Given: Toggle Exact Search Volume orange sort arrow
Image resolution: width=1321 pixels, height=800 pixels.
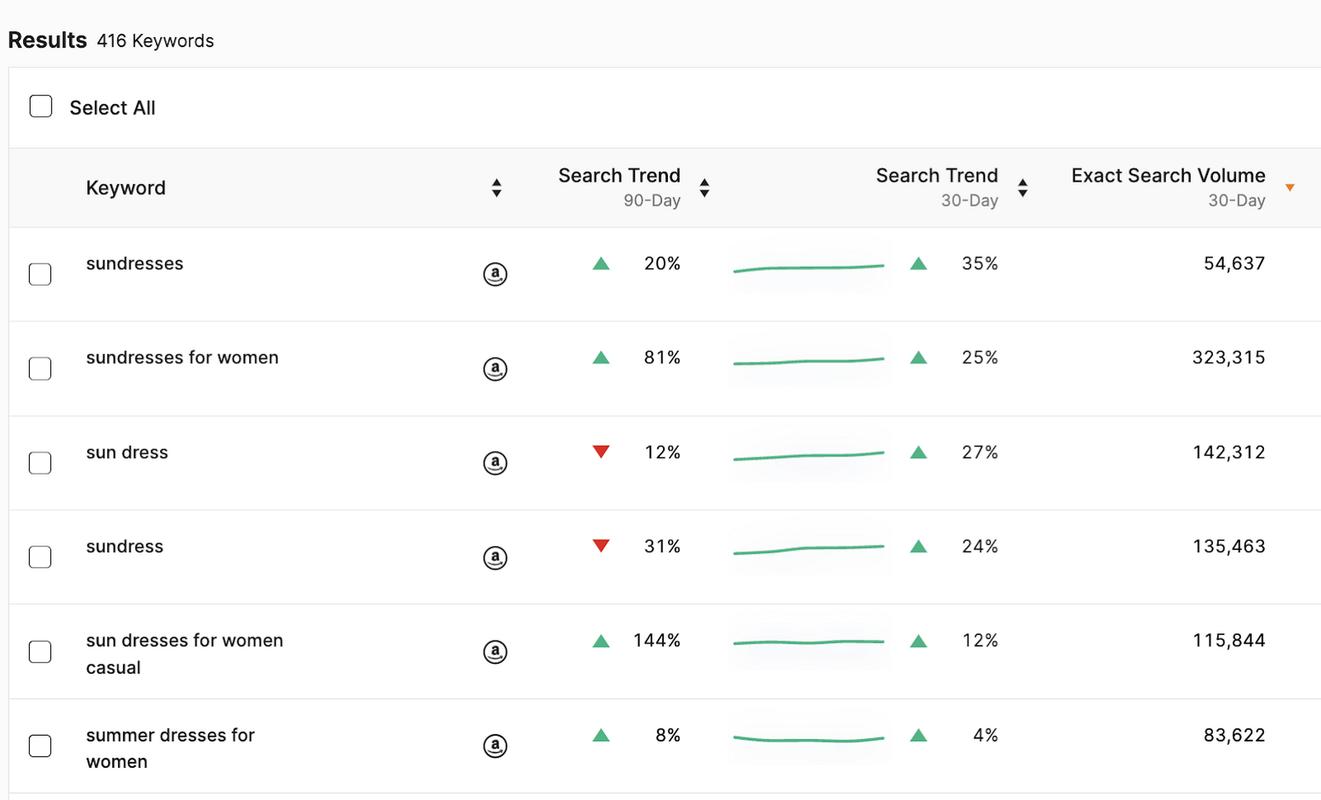Looking at the screenshot, I should coord(1290,188).
